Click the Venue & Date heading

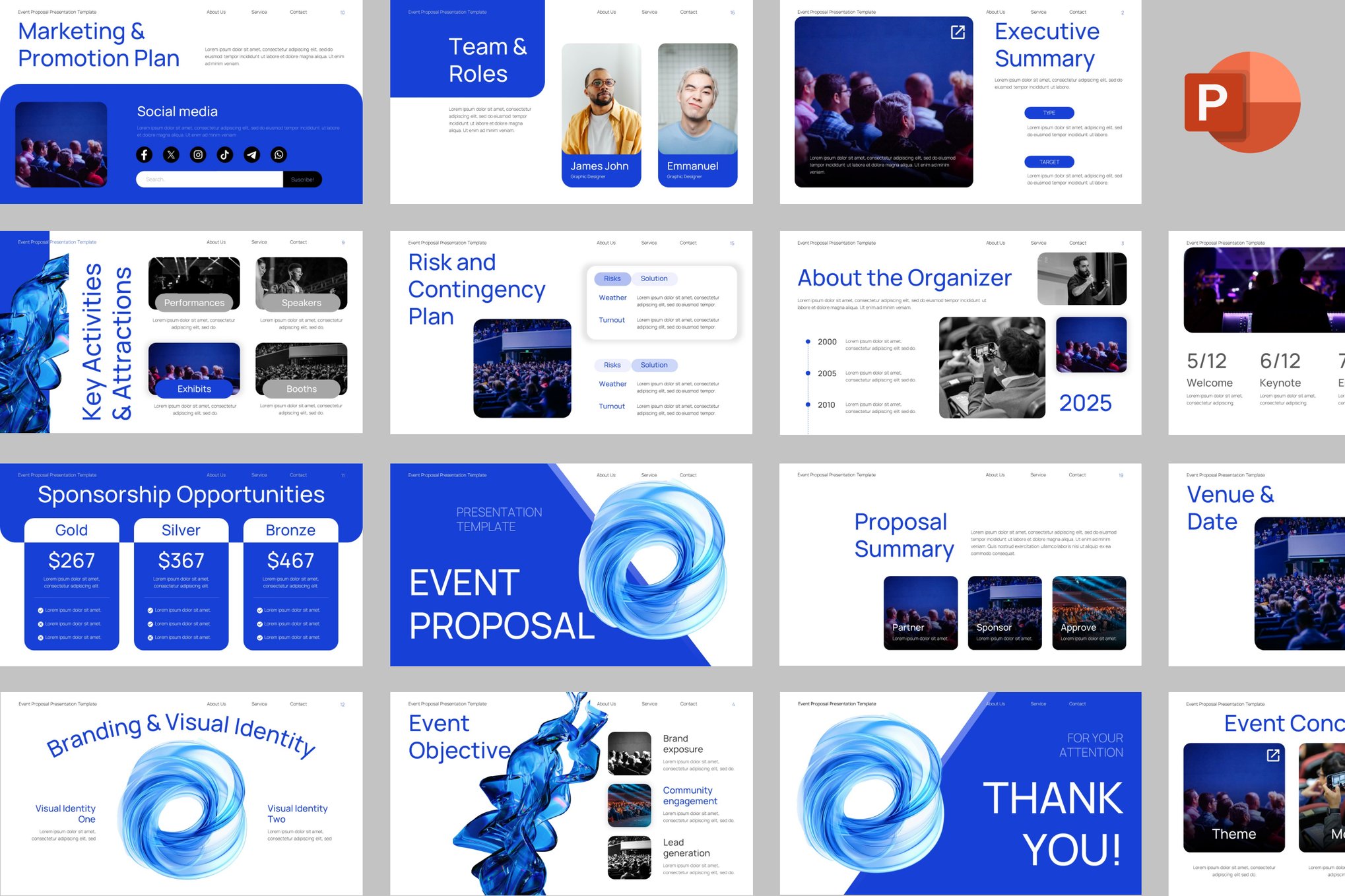point(1230,507)
